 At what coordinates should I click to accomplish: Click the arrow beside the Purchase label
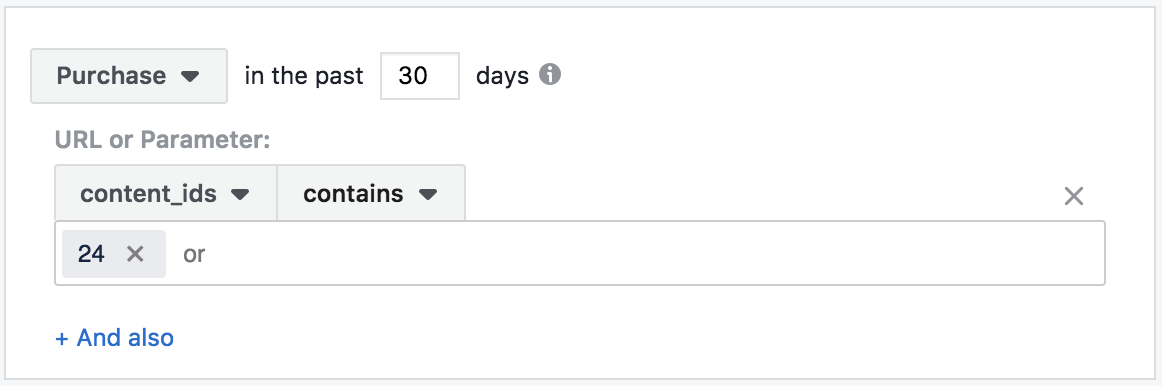coord(190,76)
